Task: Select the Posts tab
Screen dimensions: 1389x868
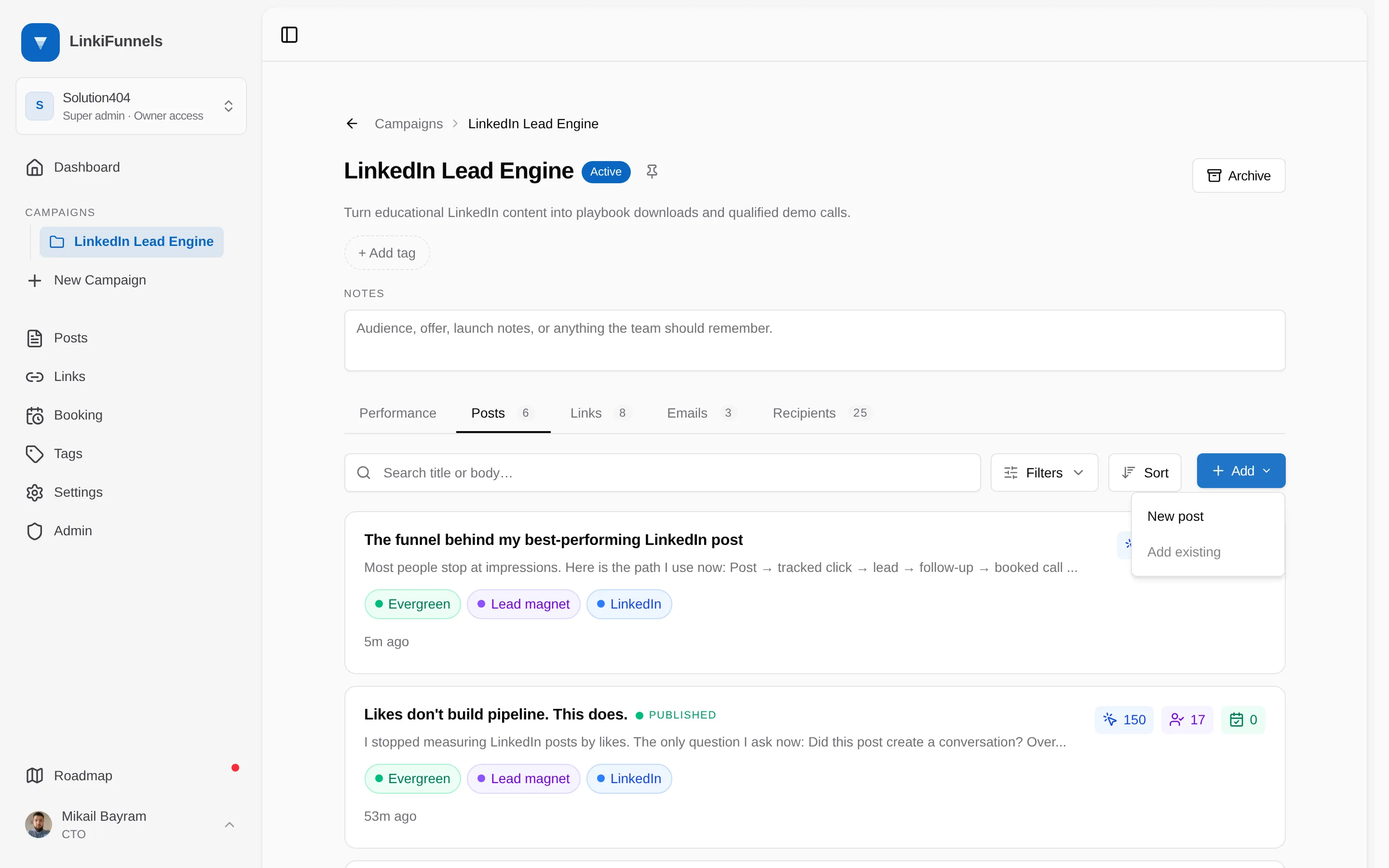Action: [x=503, y=413]
